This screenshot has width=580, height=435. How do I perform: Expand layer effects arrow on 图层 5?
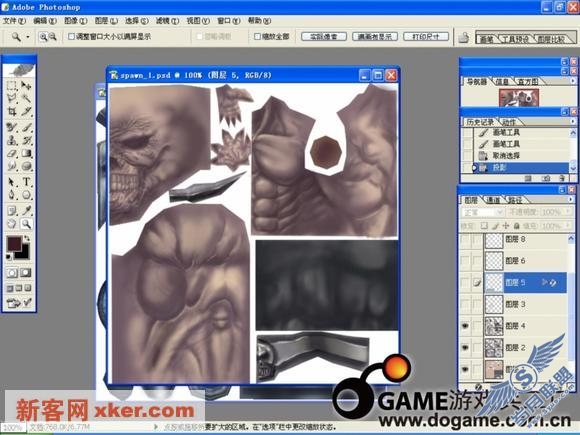[x=544, y=282]
